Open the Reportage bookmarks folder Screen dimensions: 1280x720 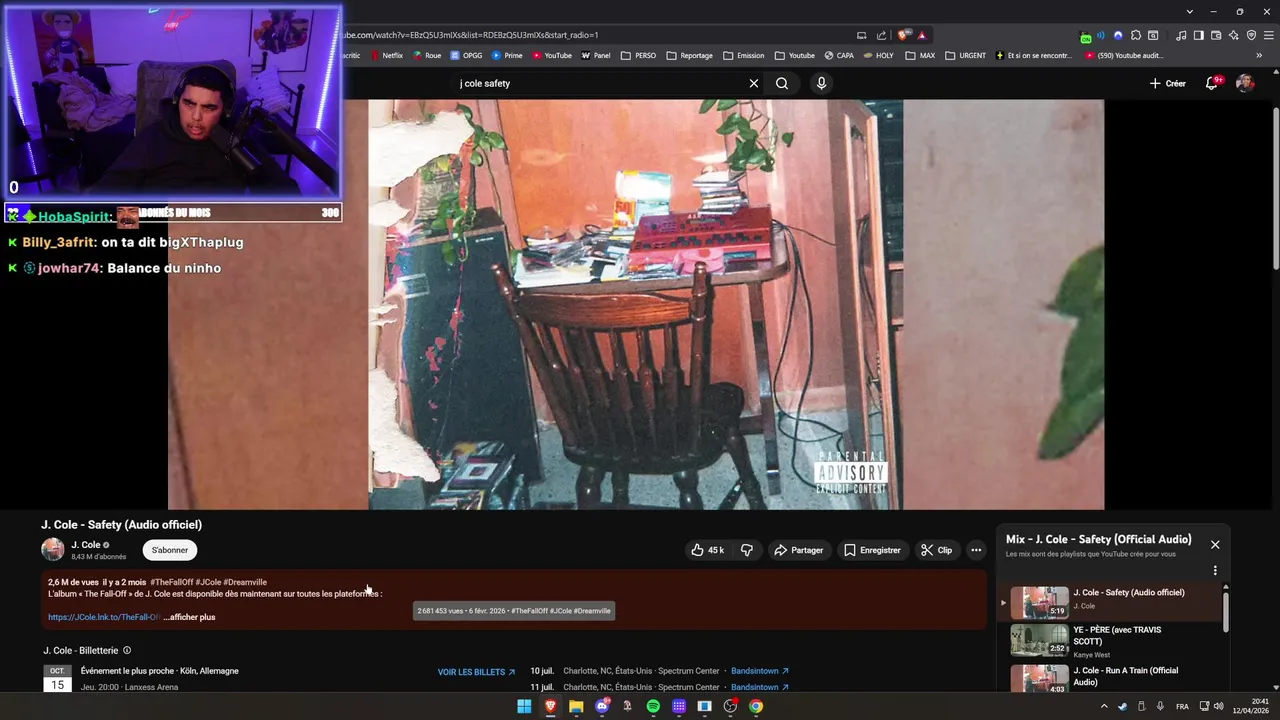tap(689, 55)
